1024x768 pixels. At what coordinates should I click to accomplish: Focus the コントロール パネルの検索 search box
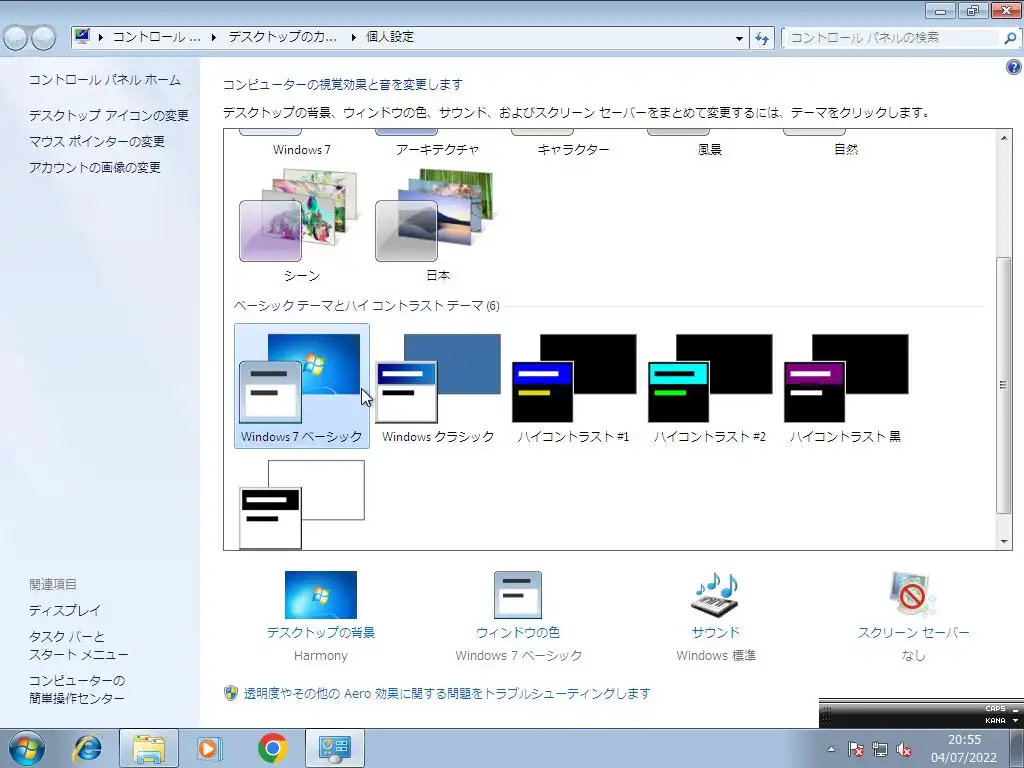coord(893,38)
